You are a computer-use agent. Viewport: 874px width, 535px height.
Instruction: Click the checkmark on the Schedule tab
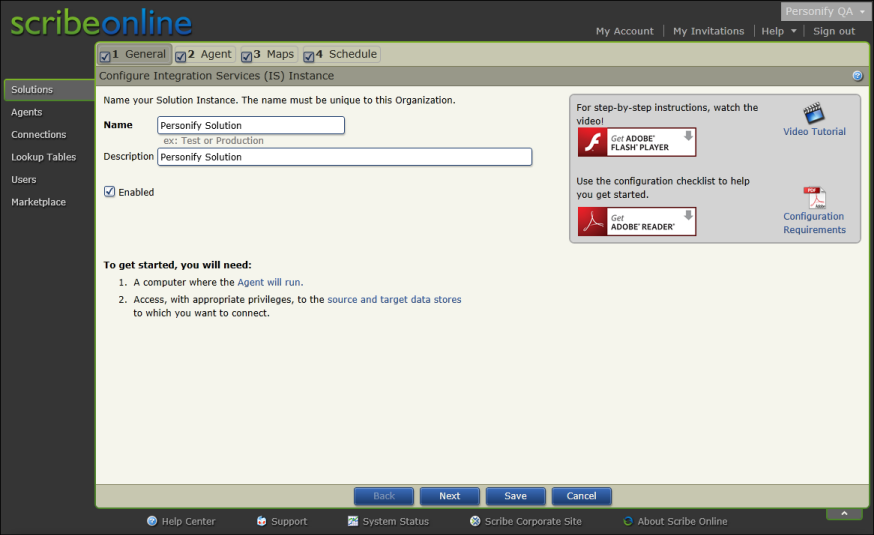pos(309,56)
